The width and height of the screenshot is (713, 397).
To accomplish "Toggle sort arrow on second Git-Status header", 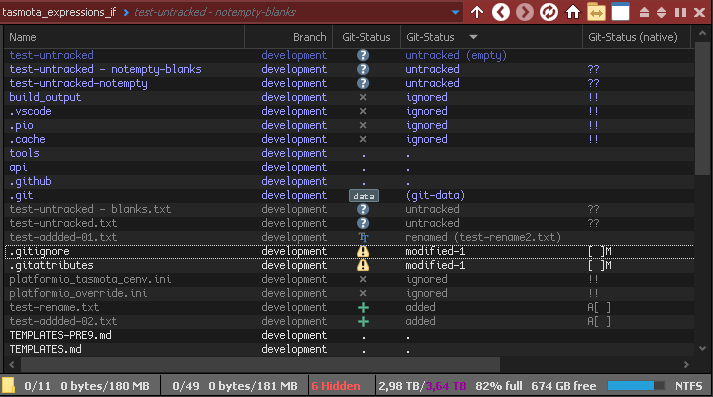I will tap(473, 37).
